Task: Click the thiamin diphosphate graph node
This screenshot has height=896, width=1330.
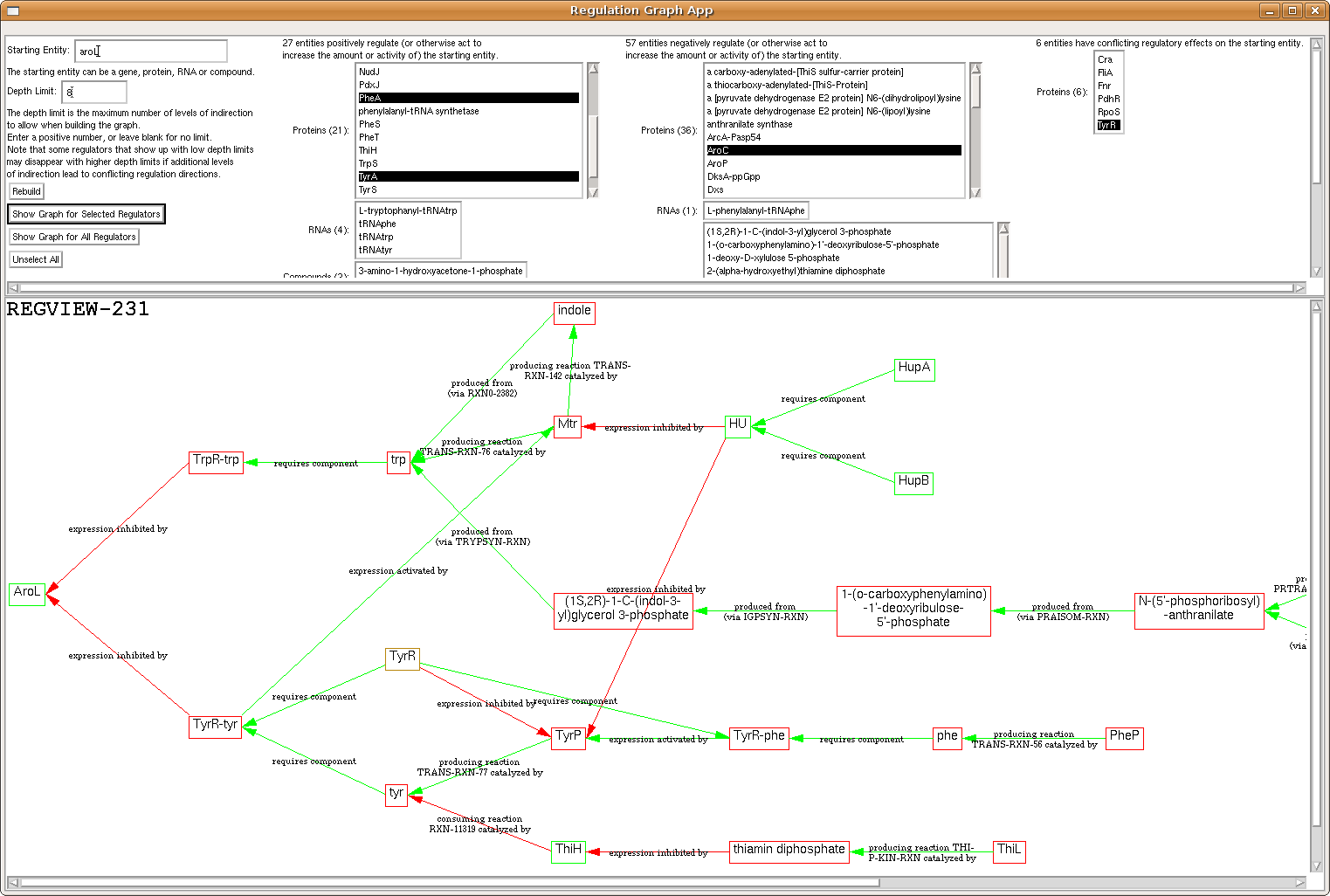Action: [789, 851]
